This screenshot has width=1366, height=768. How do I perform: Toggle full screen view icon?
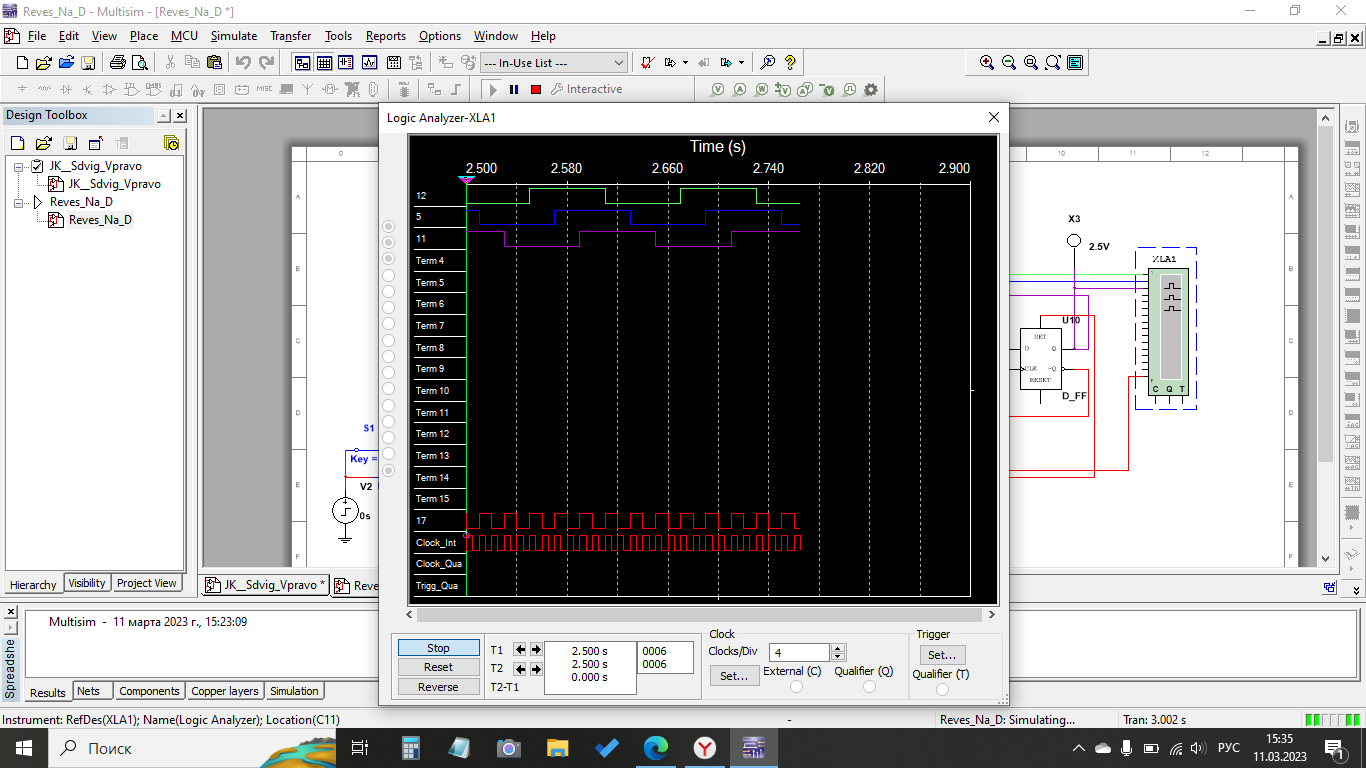tap(1075, 62)
